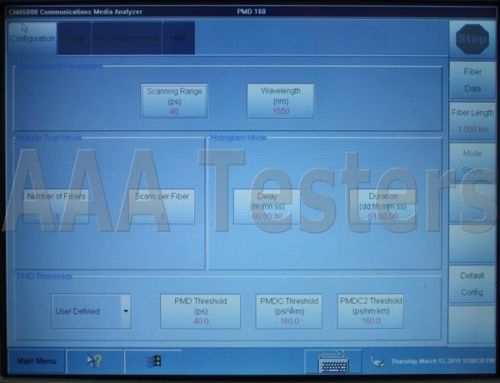Image resolution: width=500 pixels, height=383 pixels.
Task: Open the PMD Measurement tab
Action: coord(126,37)
